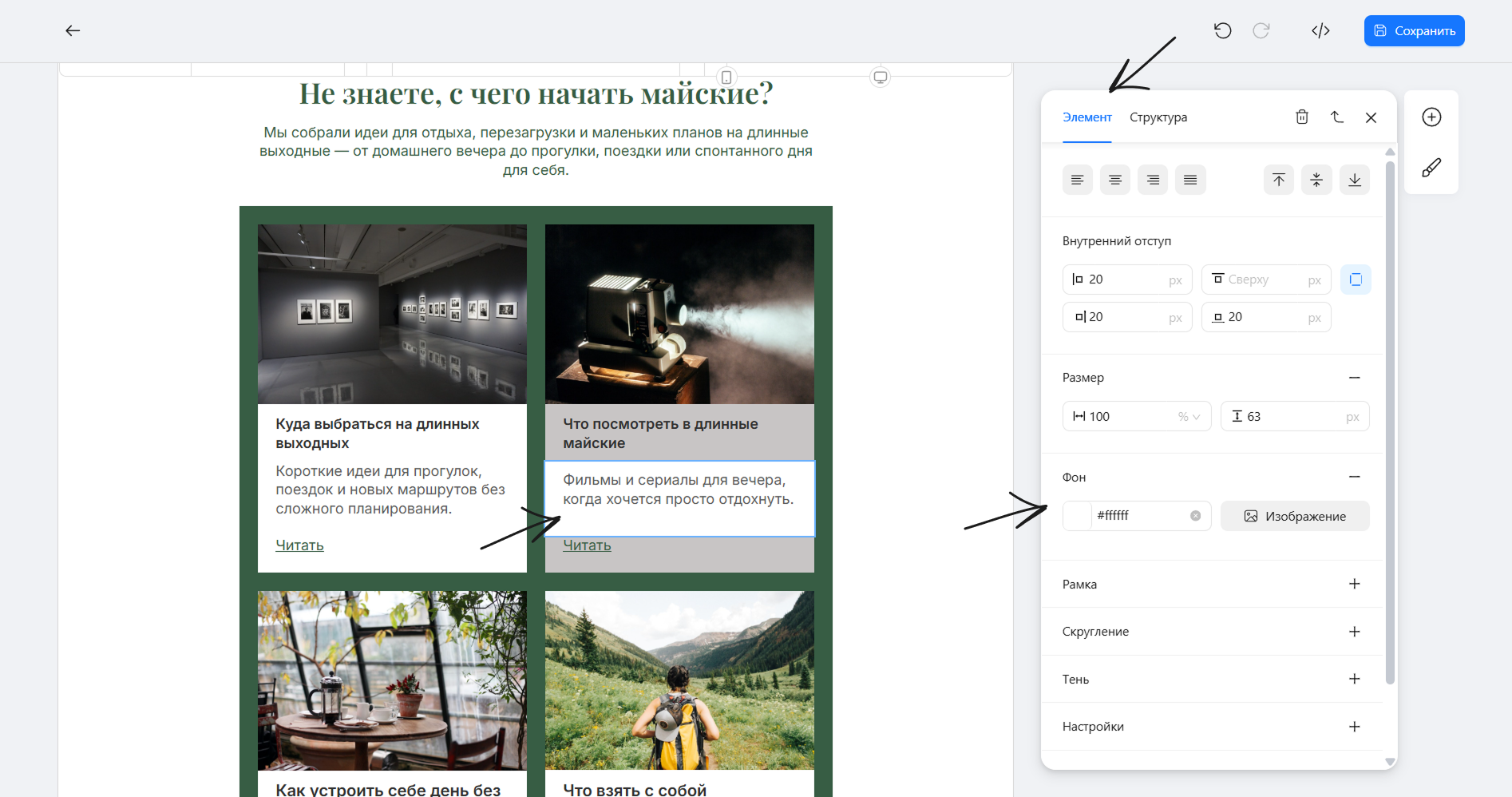
Task: Select 'Как устроить себе день без' title
Action: (x=388, y=790)
